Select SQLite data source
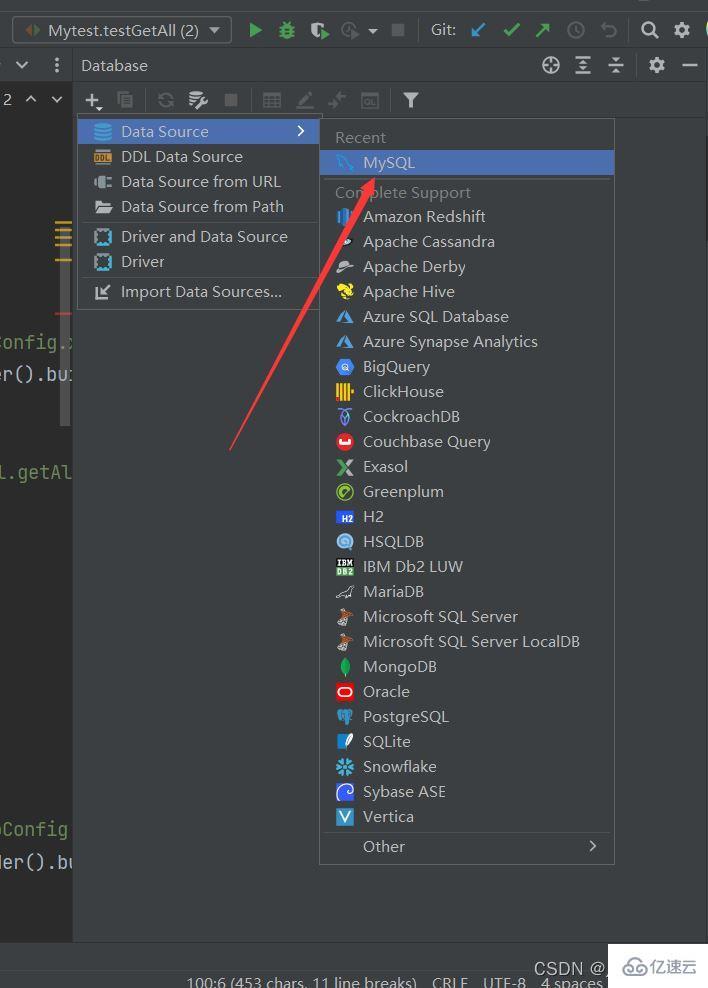 [467, 742]
